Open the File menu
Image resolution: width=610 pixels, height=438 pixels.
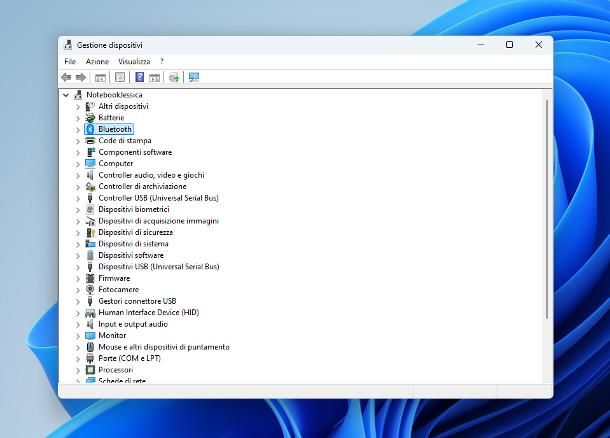(x=70, y=61)
